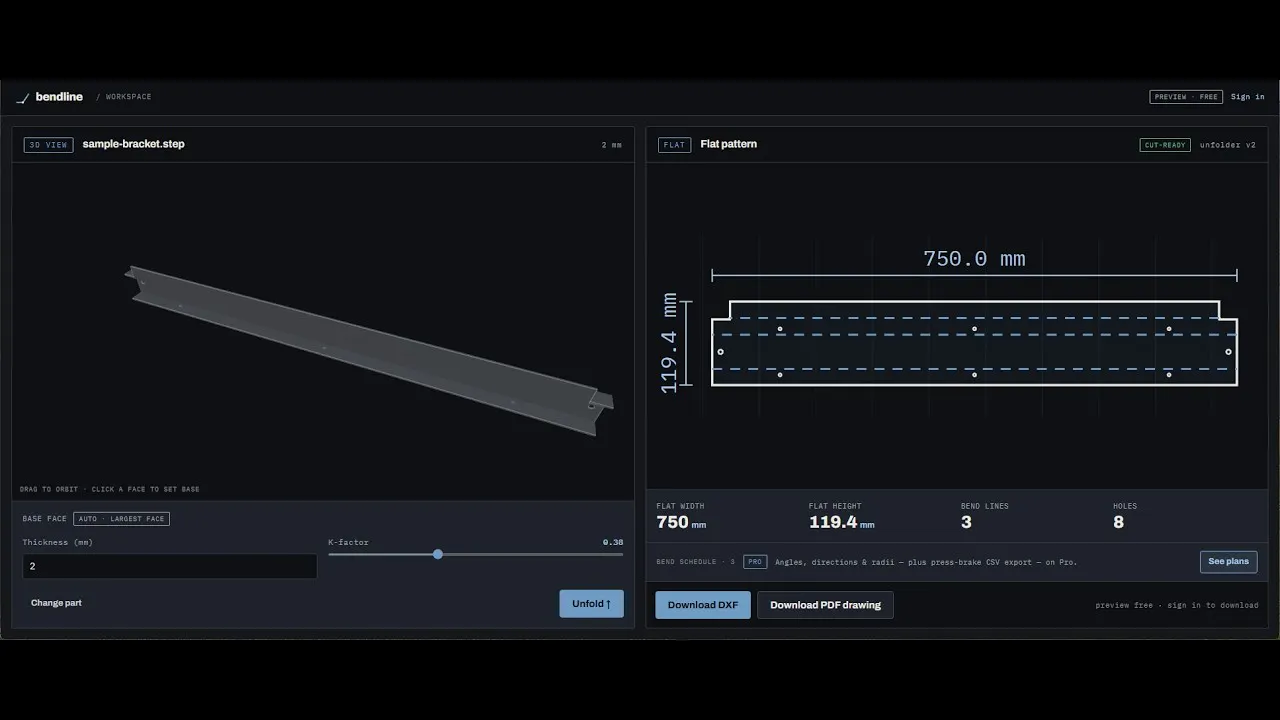Viewport: 1280px width, 720px height.
Task: Click the flat pattern outline drawing
Action: click(974, 343)
